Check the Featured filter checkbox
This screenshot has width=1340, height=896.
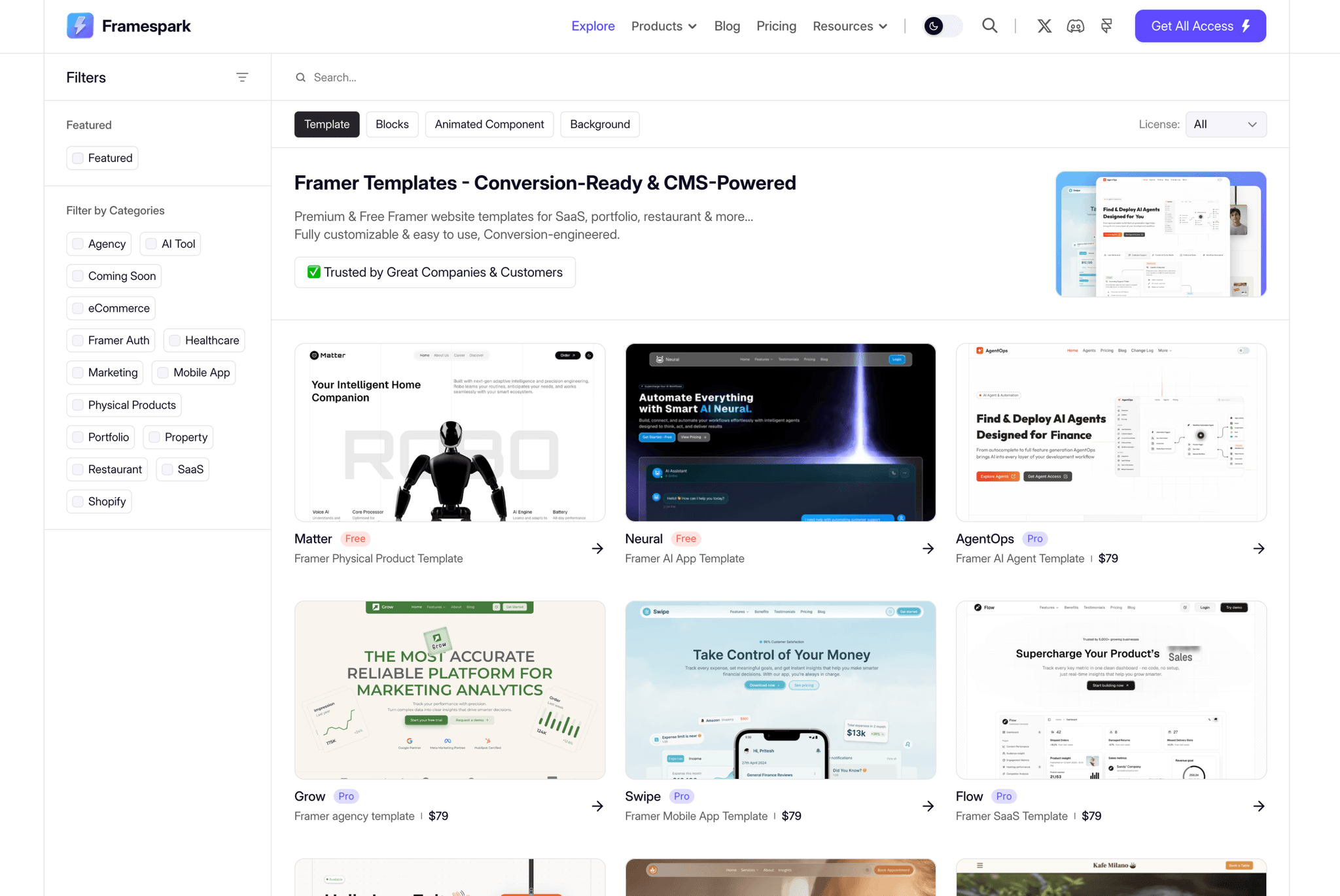78,158
